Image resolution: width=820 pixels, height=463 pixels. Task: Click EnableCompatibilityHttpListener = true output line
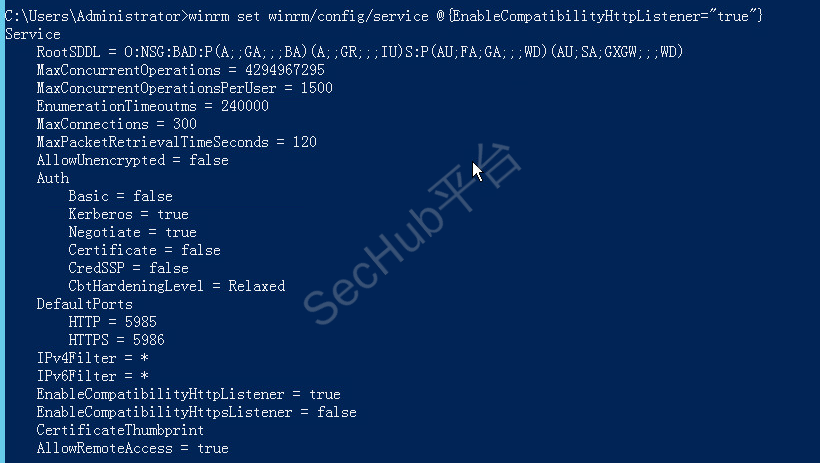pyautogui.click(x=189, y=394)
